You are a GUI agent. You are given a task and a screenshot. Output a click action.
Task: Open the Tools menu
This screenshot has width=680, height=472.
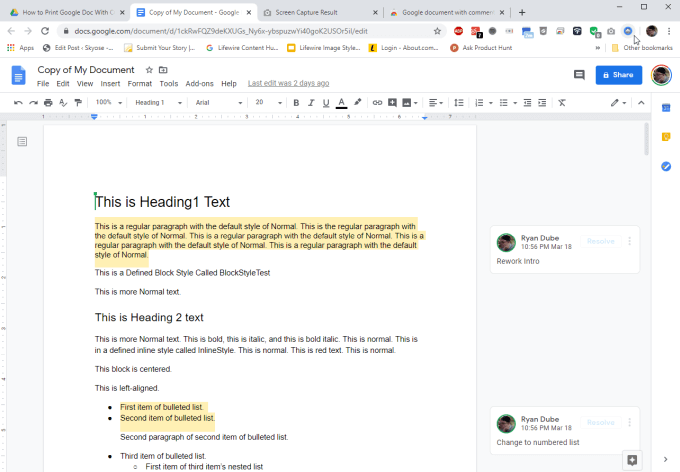point(169,84)
